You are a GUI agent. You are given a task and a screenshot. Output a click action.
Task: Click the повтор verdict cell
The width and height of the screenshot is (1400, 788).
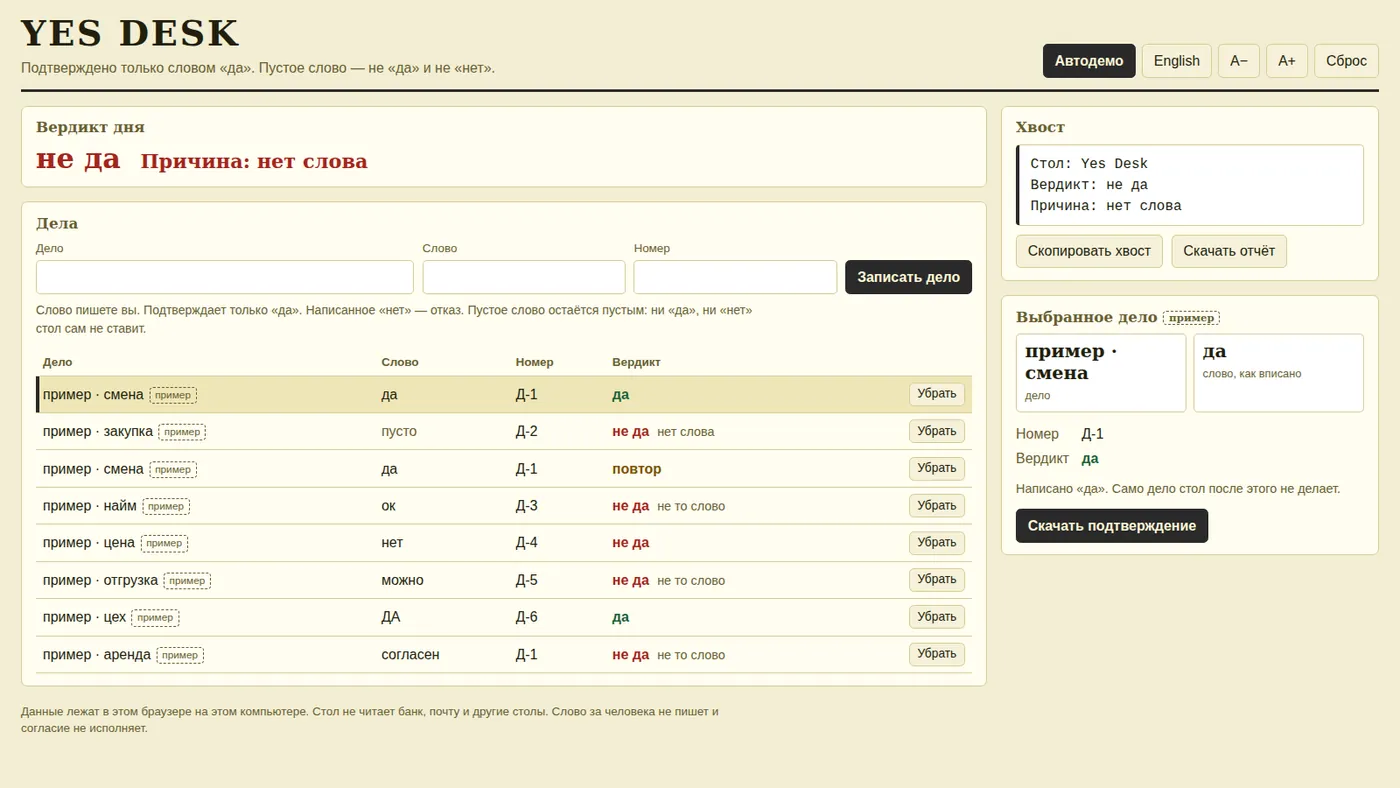tap(637, 469)
